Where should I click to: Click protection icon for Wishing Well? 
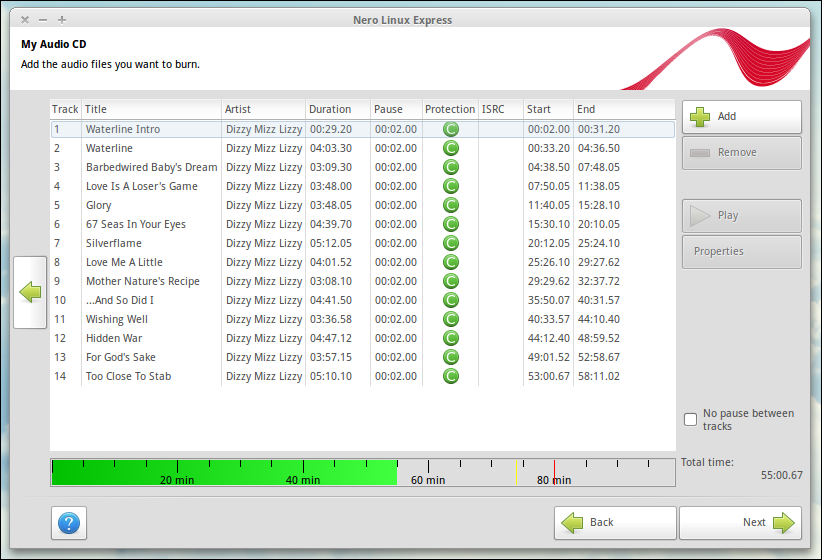point(450,319)
